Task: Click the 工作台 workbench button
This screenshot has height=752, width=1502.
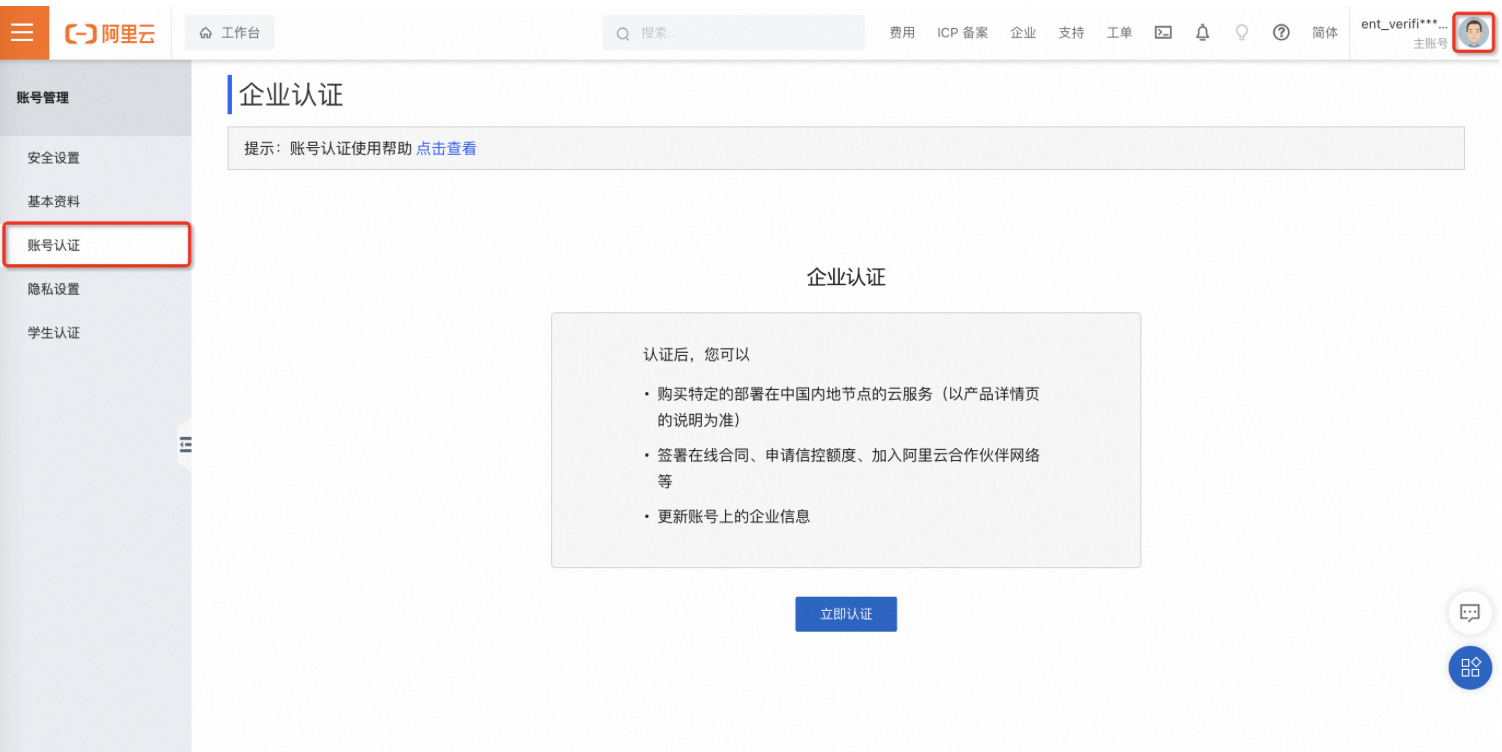Action: coord(230,33)
